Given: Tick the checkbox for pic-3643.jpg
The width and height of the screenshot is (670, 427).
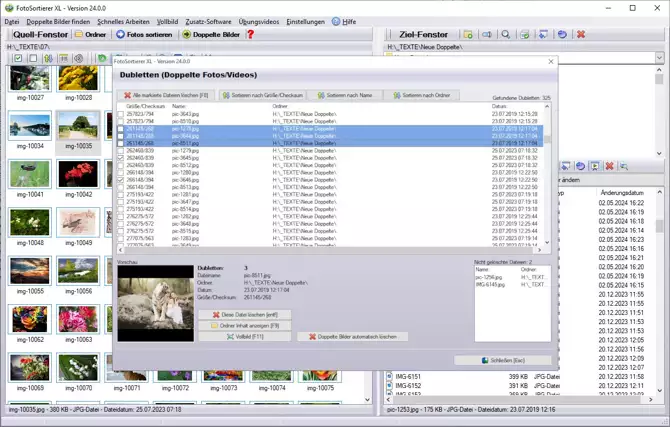Looking at the screenshot, I should (x=121, y=114).
